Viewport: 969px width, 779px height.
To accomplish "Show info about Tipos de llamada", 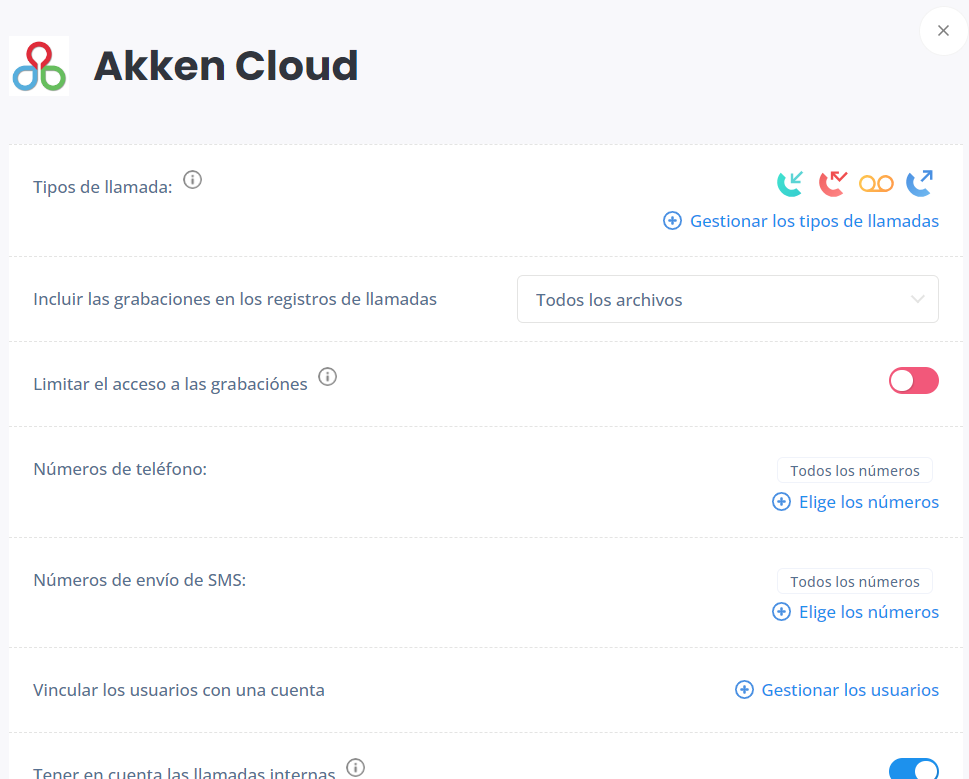I will click(193, 180).
